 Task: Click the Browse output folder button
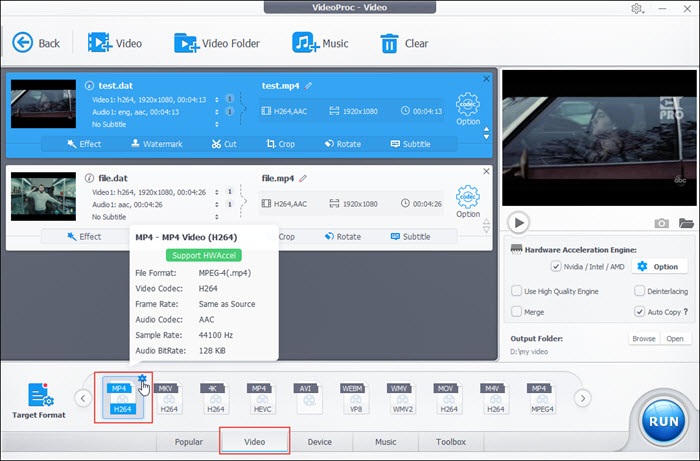644,339
